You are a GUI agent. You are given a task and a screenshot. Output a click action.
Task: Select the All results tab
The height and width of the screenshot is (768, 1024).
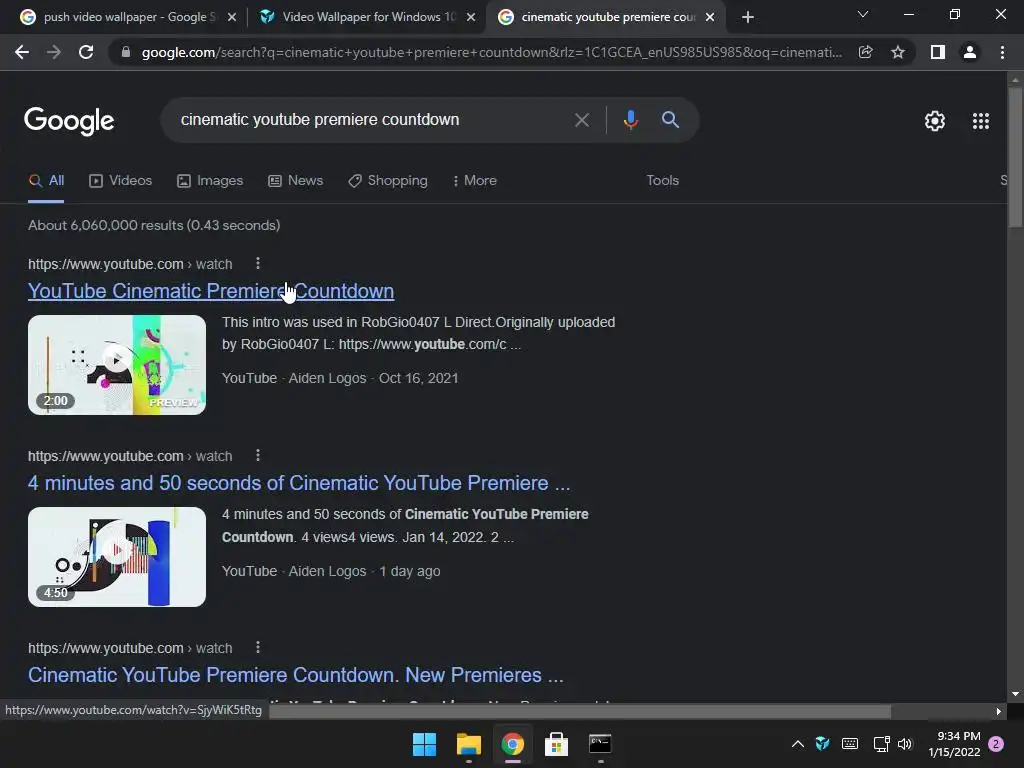(46, 181)
